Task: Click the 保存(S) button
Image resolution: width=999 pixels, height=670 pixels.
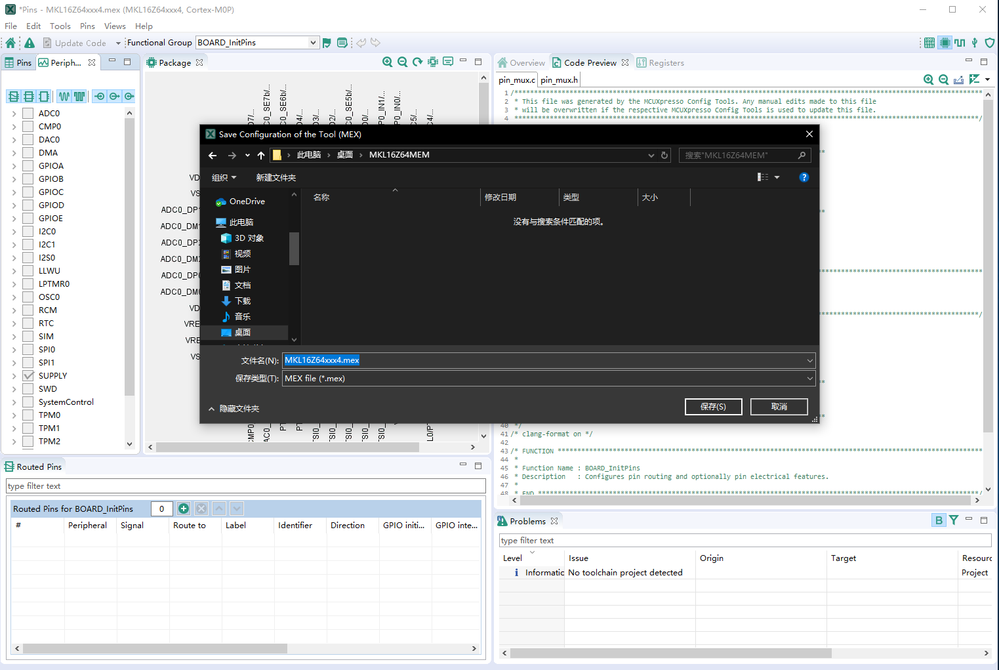Action: (x=713, y=406)
